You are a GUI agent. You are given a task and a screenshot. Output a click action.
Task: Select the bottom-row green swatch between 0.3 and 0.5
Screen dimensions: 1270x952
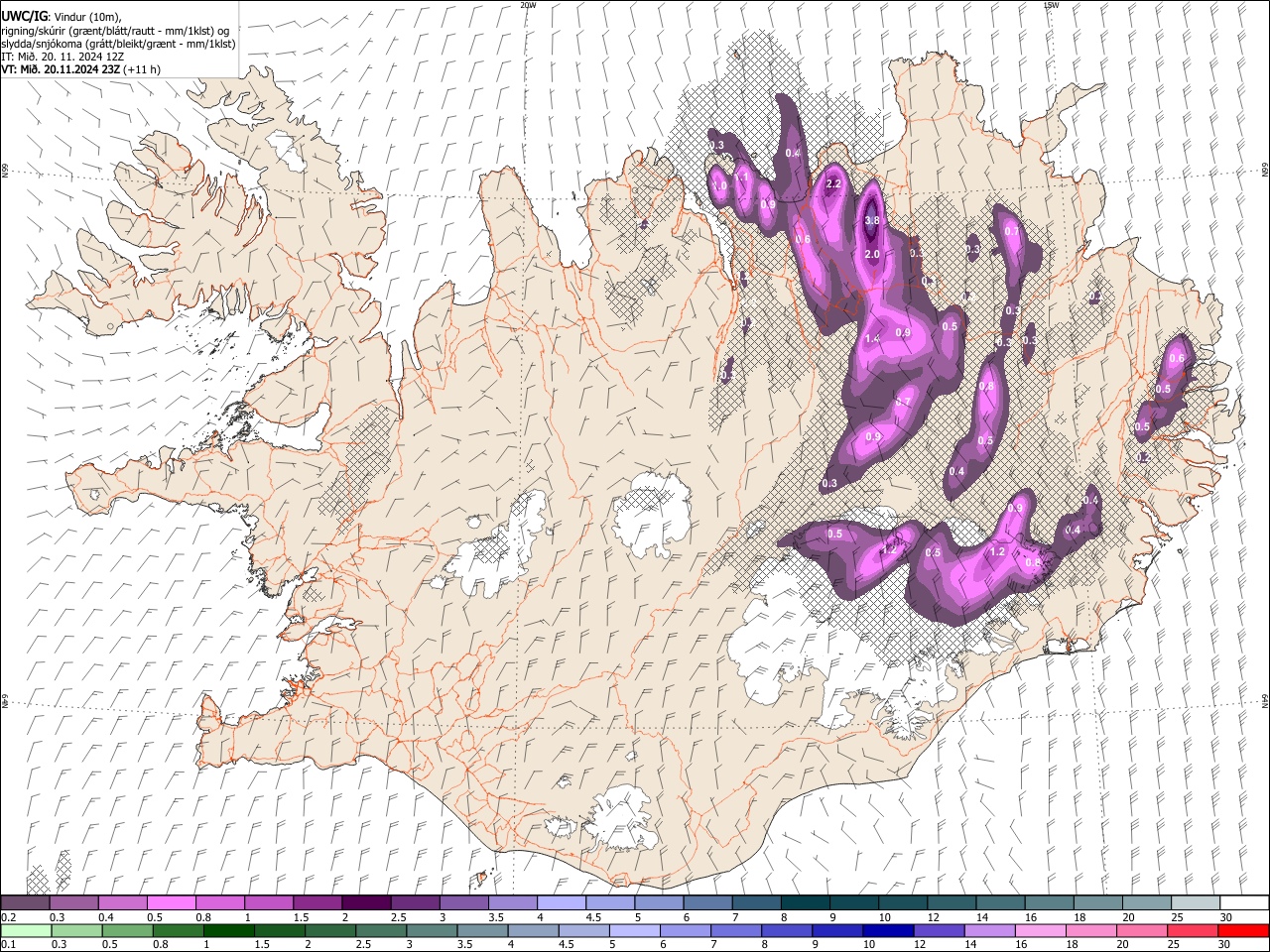pyautogui.click(x=76, y=930)
